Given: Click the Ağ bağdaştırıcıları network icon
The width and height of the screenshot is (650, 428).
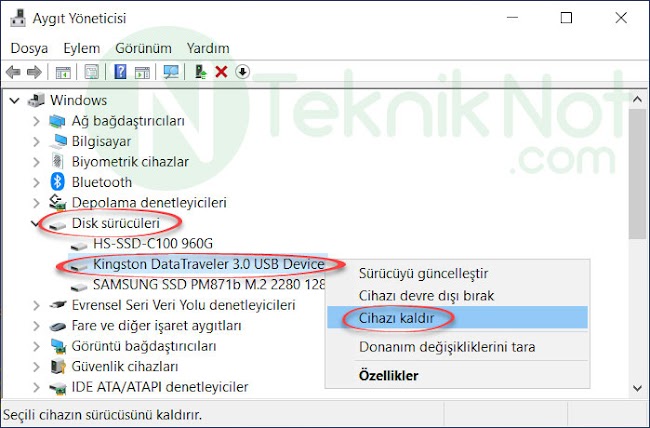Looking at the screenshot, I should pyautogui.click(x=57, y=121).
